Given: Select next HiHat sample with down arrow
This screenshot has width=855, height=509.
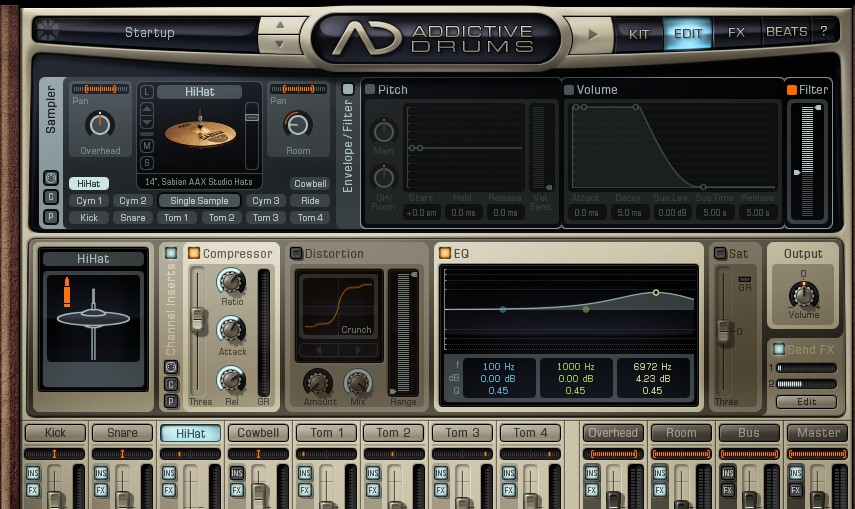Looking at the screenshot, I should click(147, 123).
